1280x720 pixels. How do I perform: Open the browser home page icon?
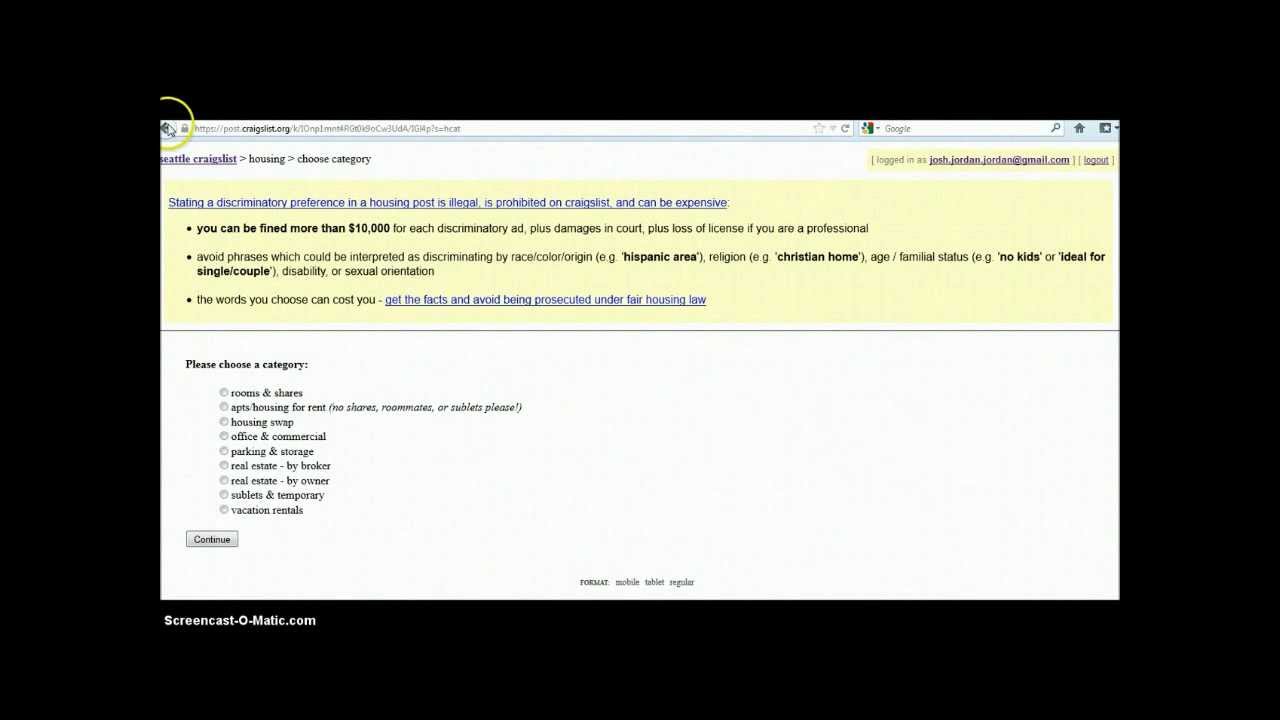coord(1079,128)
